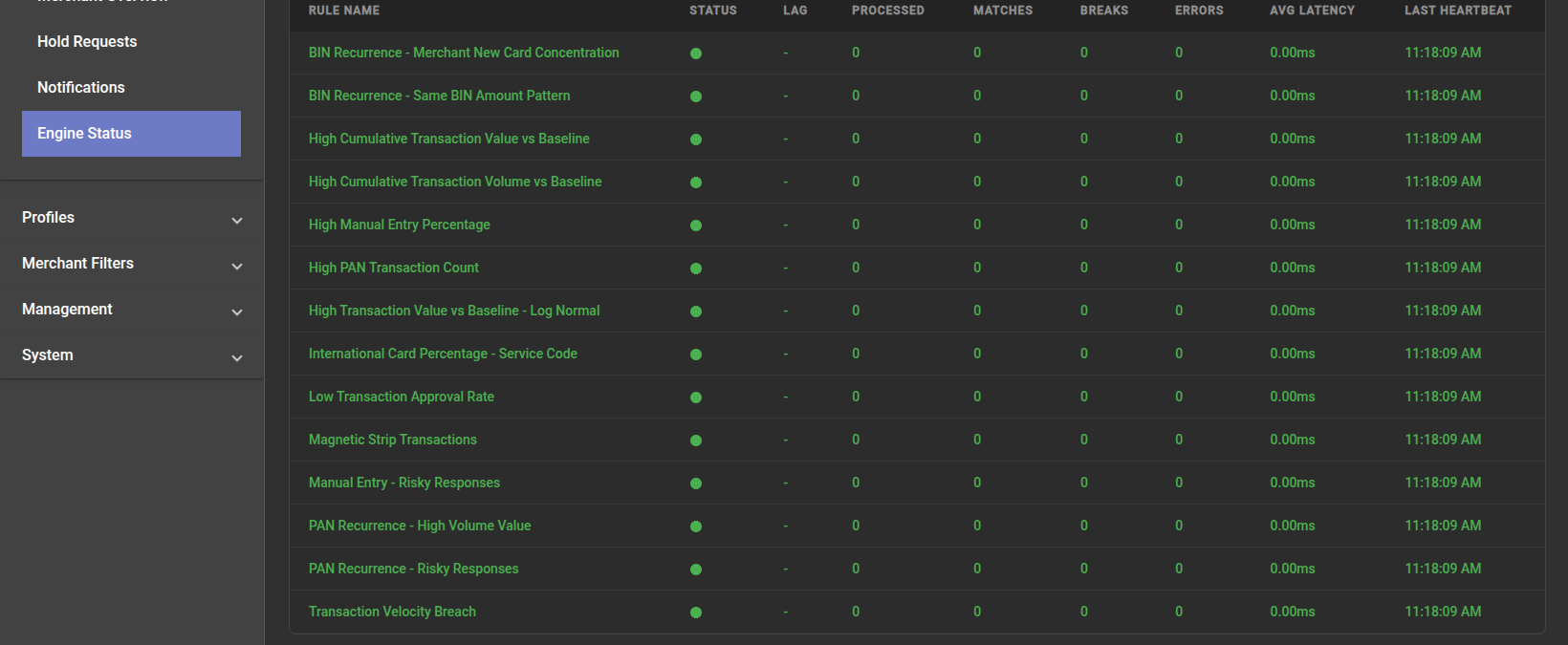1568x645 pixels.
Task: Open the Management sidebar group
Action: 131,310
